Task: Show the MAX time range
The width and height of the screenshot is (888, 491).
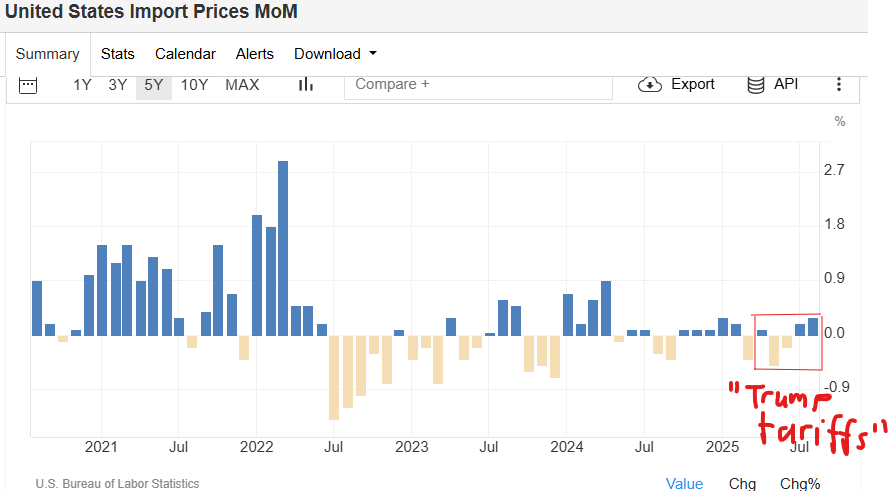Action: (x=242, y=85)
